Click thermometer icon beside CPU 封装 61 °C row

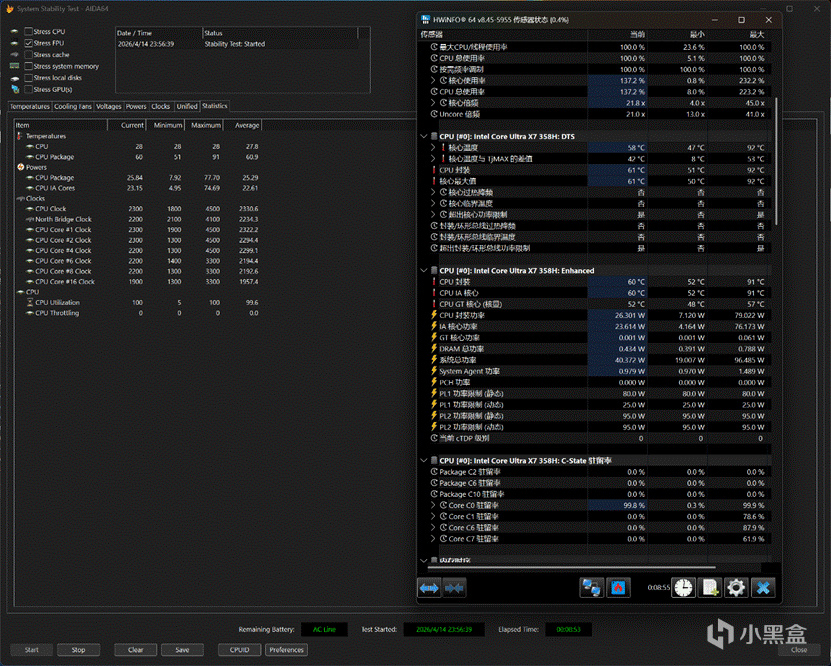point(434,170)
